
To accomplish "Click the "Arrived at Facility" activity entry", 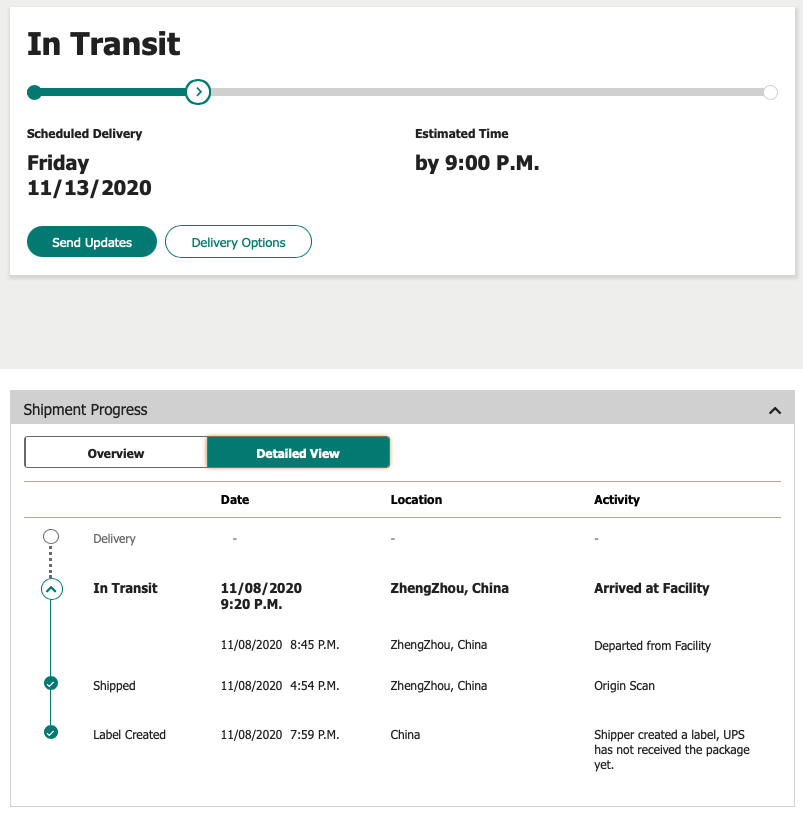I will pos(651,588).
